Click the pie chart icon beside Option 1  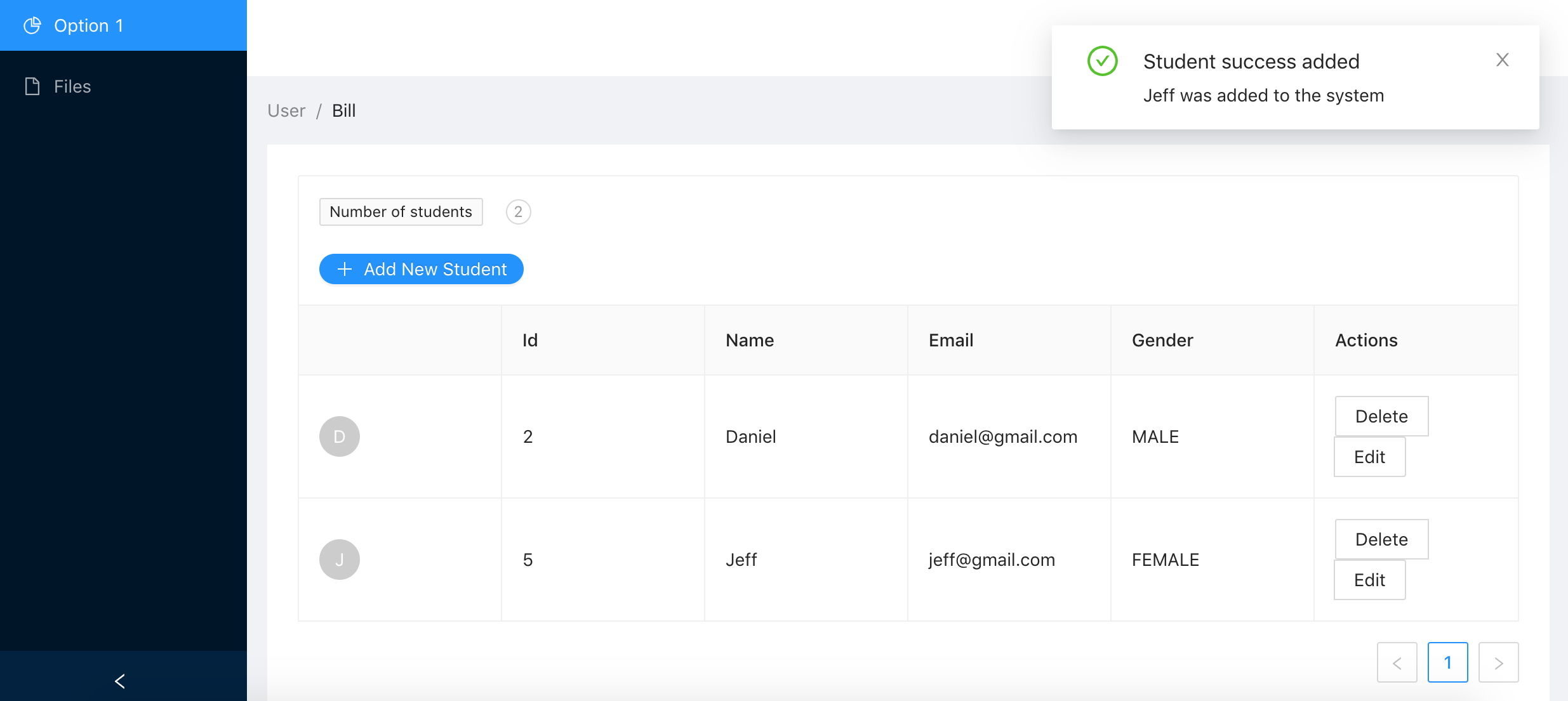32,25
